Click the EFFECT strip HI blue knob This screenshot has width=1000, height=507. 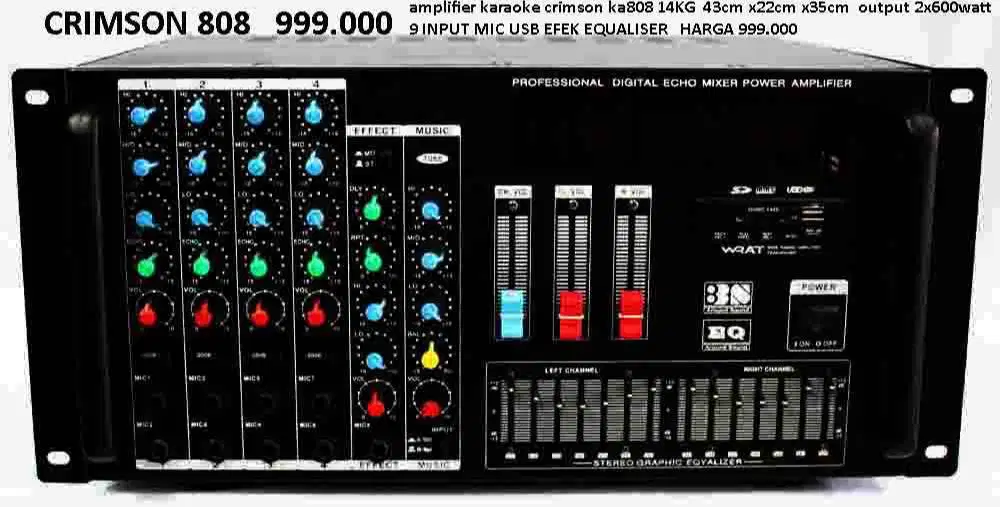point(375,311)
